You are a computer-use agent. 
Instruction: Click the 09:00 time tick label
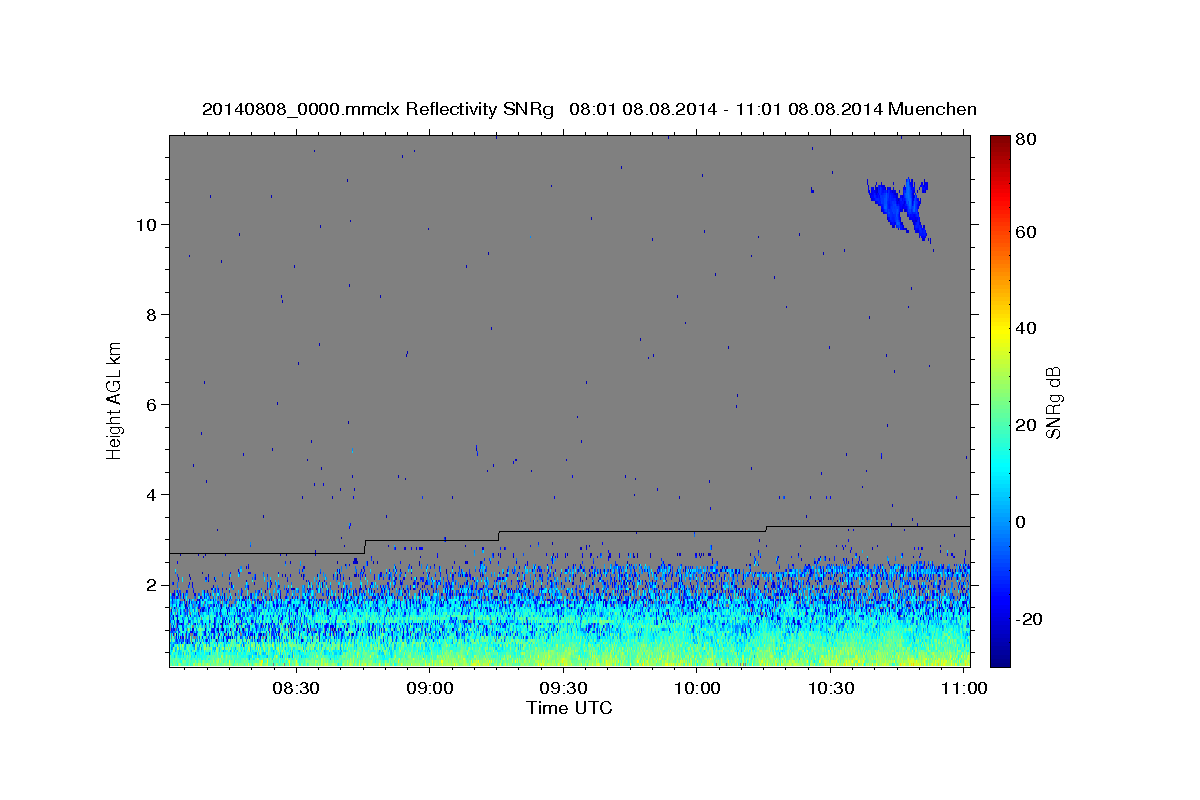(x=430, y=688)
